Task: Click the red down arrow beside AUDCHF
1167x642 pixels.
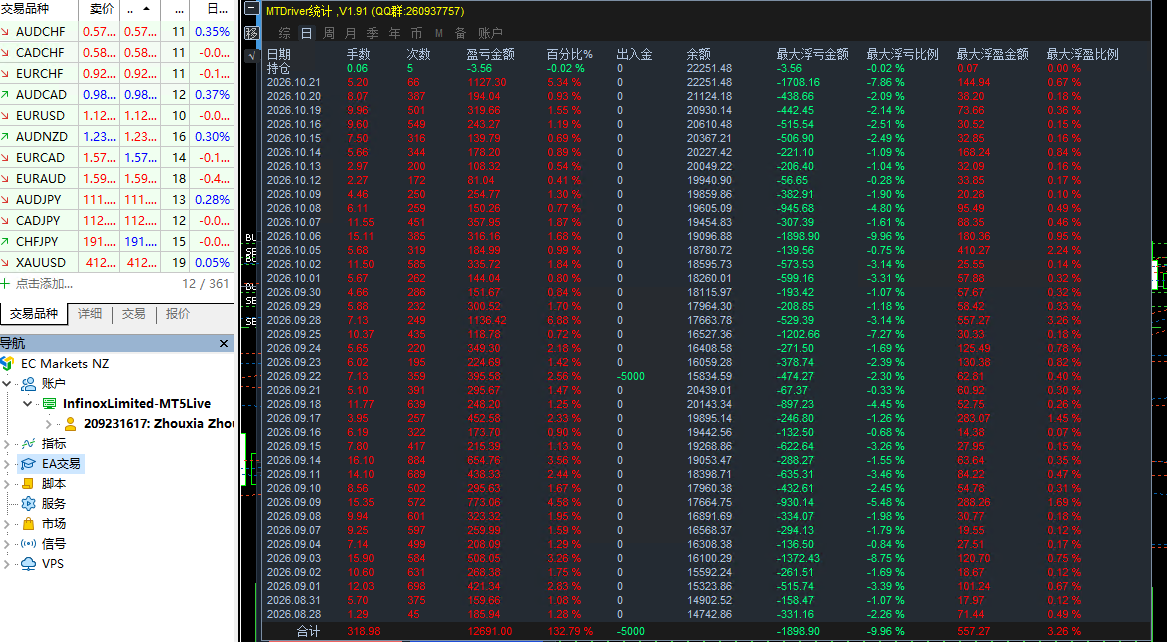Action: [6, 32]
